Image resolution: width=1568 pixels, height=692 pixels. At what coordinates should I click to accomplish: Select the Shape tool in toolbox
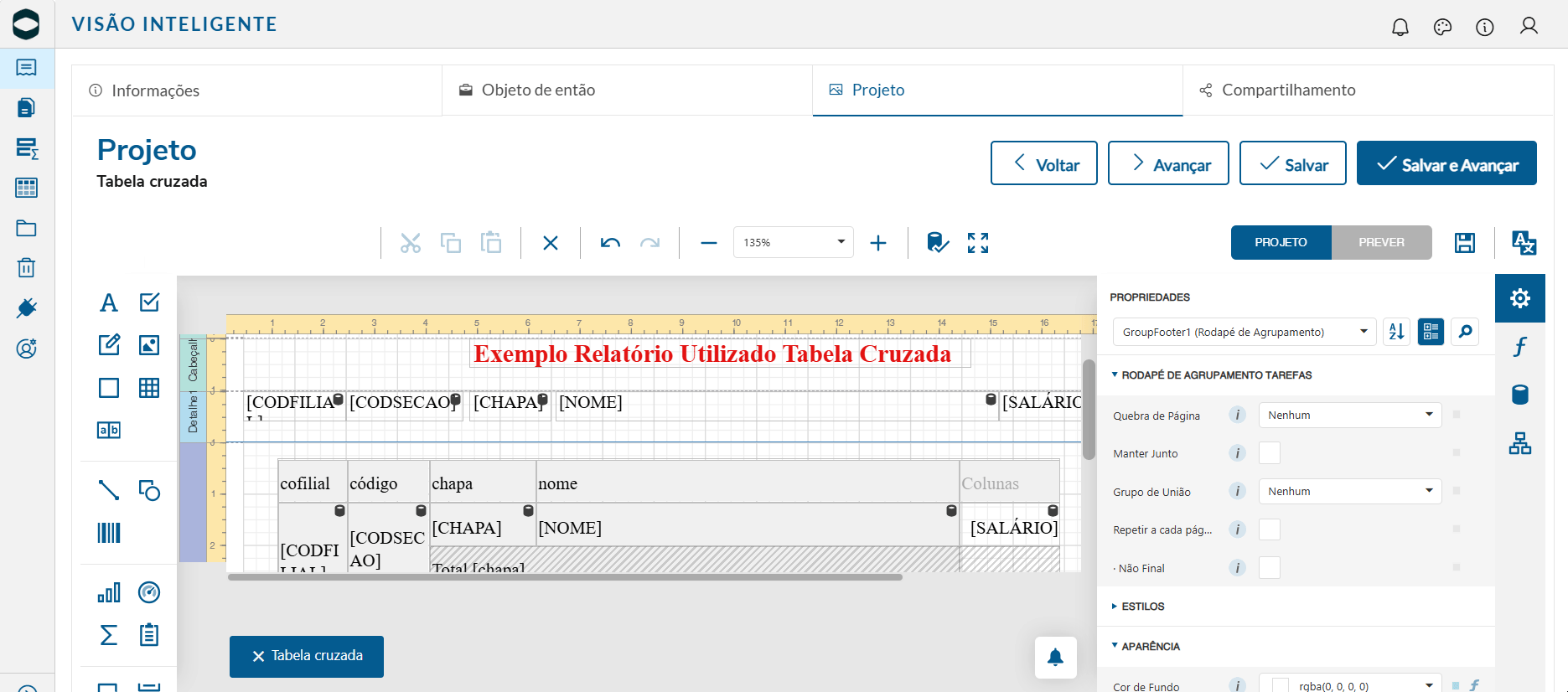pos(149,490)
